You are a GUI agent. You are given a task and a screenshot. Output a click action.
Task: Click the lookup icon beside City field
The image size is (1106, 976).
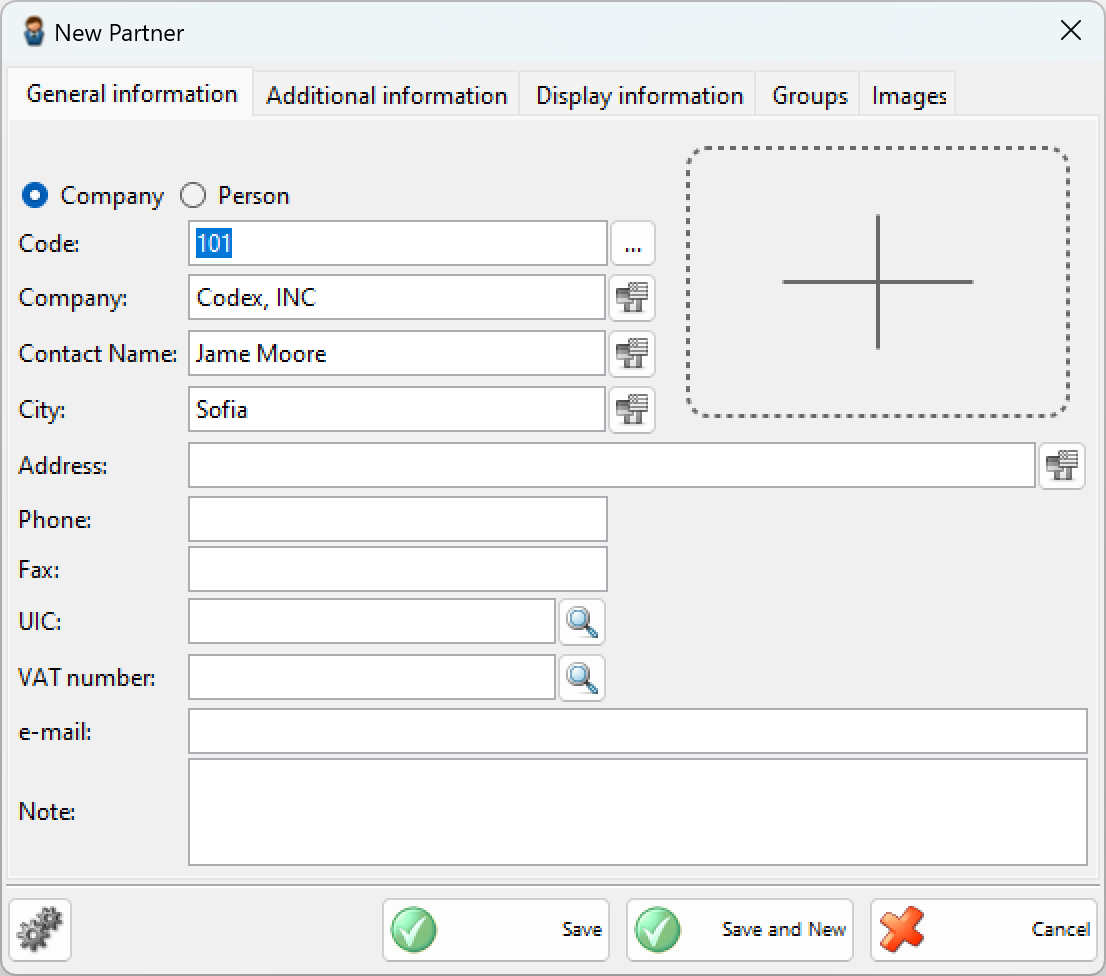tap(632, 410)
